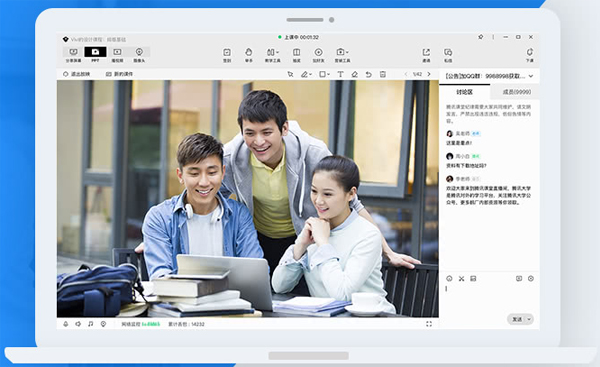
Task: Undo the last annotation
Action: pyautogui.click(x=368, y=74)
